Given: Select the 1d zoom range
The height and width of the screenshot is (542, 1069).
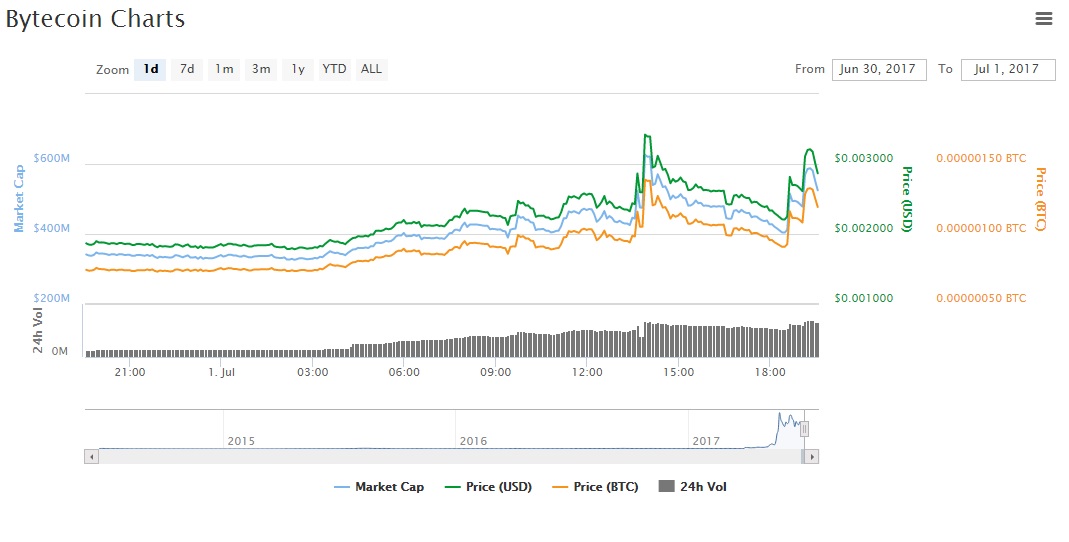Looking at the screenshot, I should click(x=150, y=69).
